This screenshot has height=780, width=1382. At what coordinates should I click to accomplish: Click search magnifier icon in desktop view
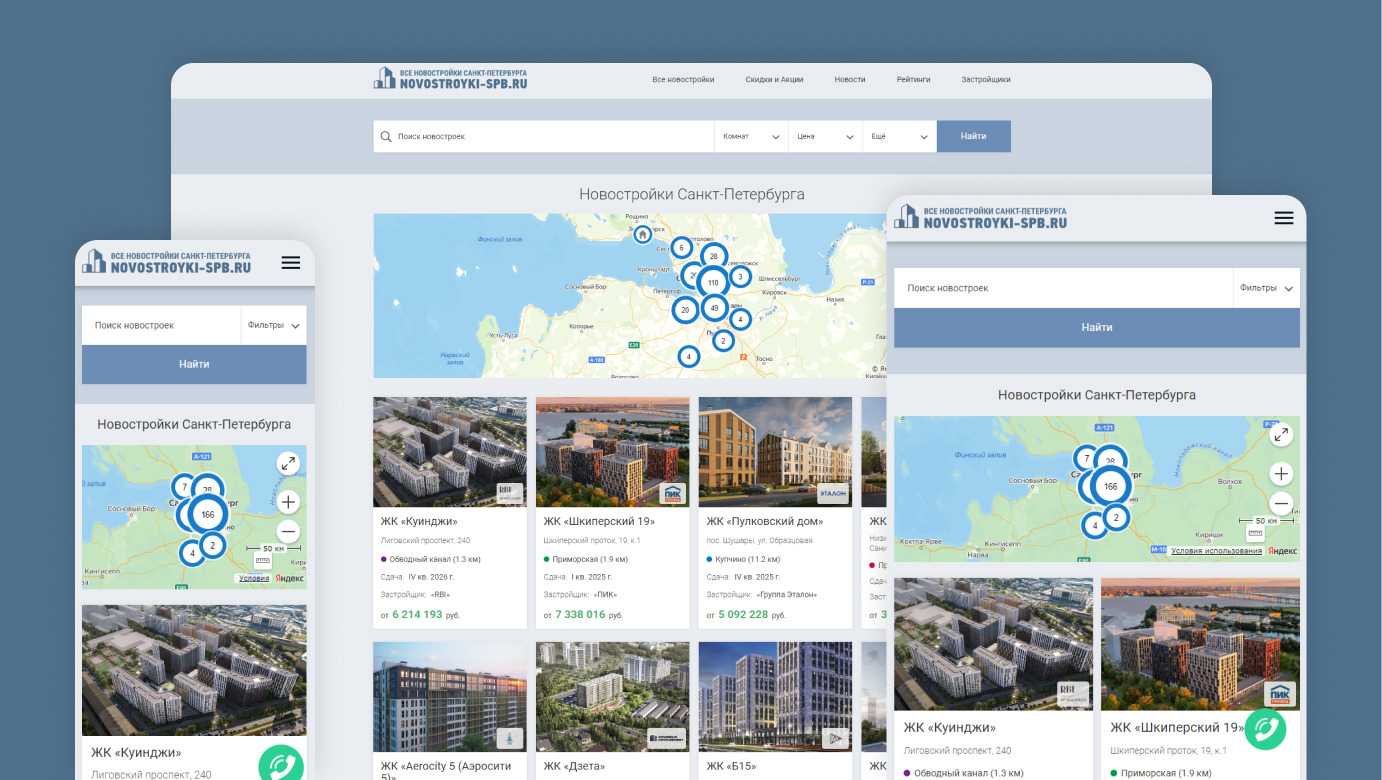[385, 136]
